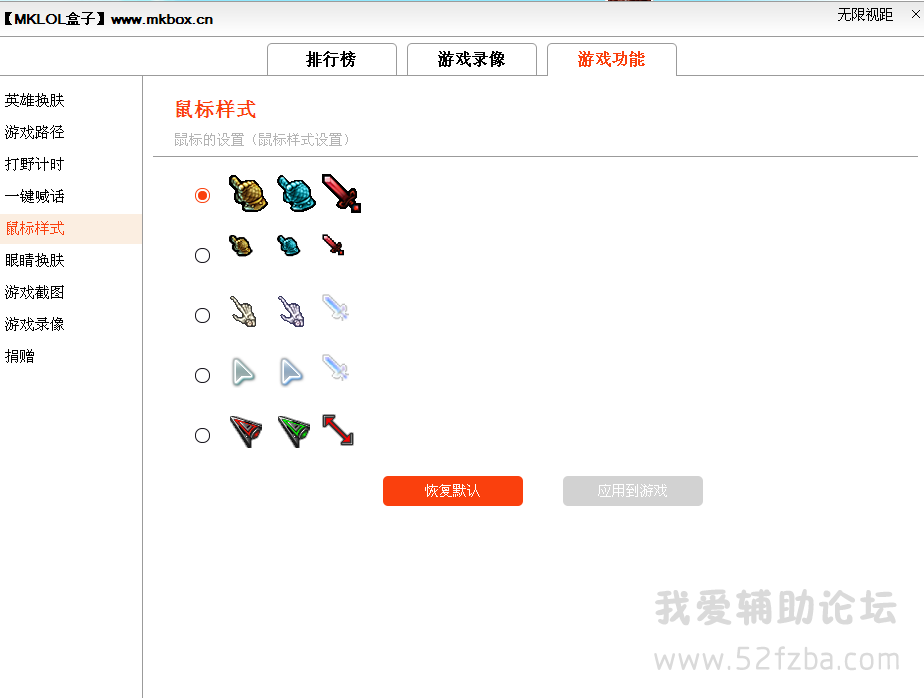
Task: Select the large gauntlet cursor style radio button
Action: pos(202,195)
